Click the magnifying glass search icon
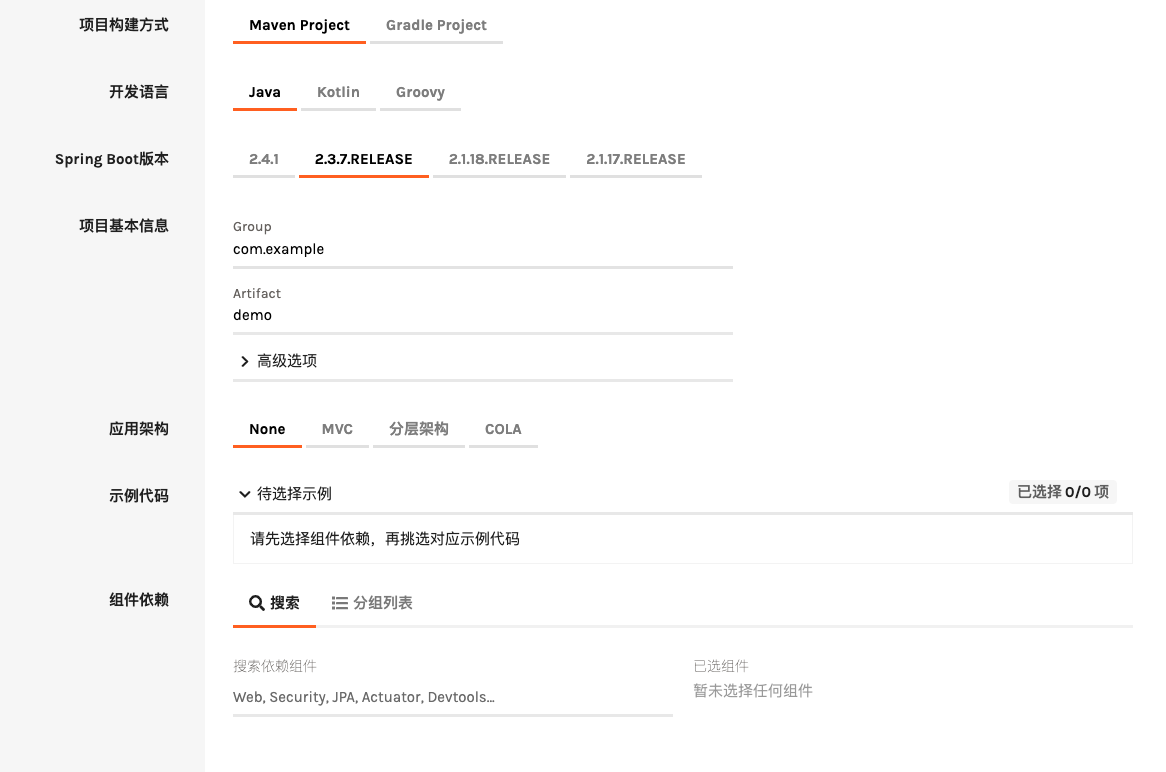Image resolution: width=1166 pixels, height=772 pixels. tap(257, 603)
